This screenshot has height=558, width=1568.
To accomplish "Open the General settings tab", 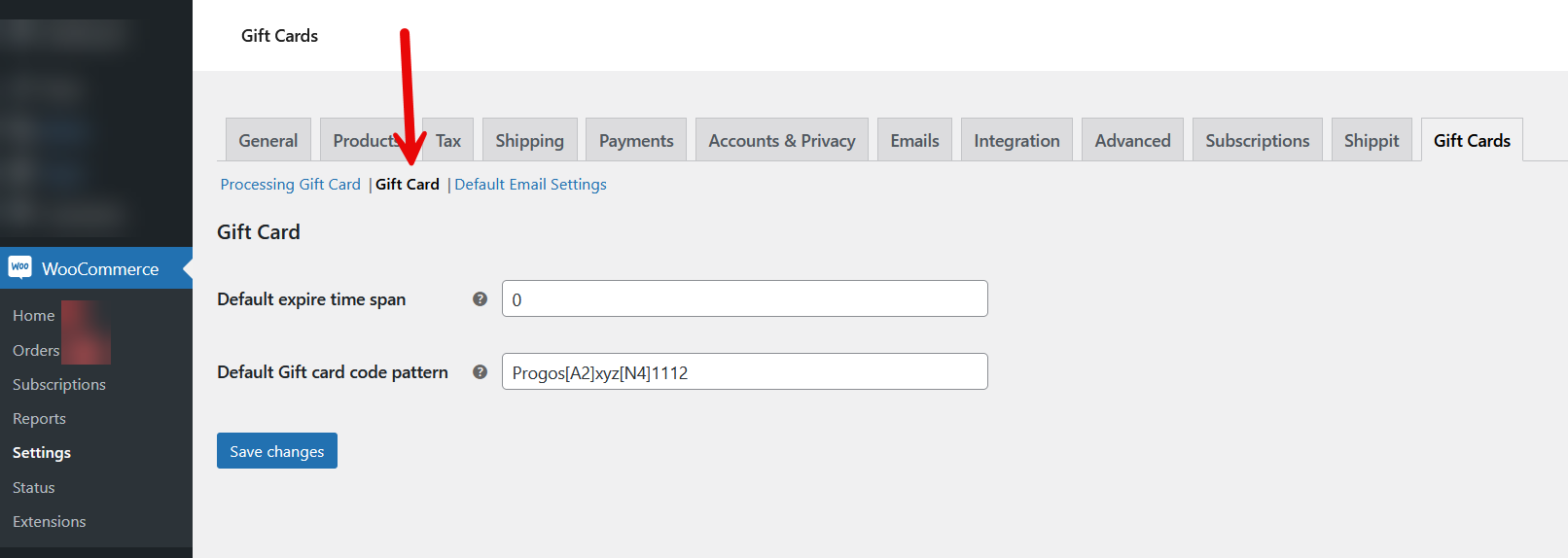I will (268, 140).
